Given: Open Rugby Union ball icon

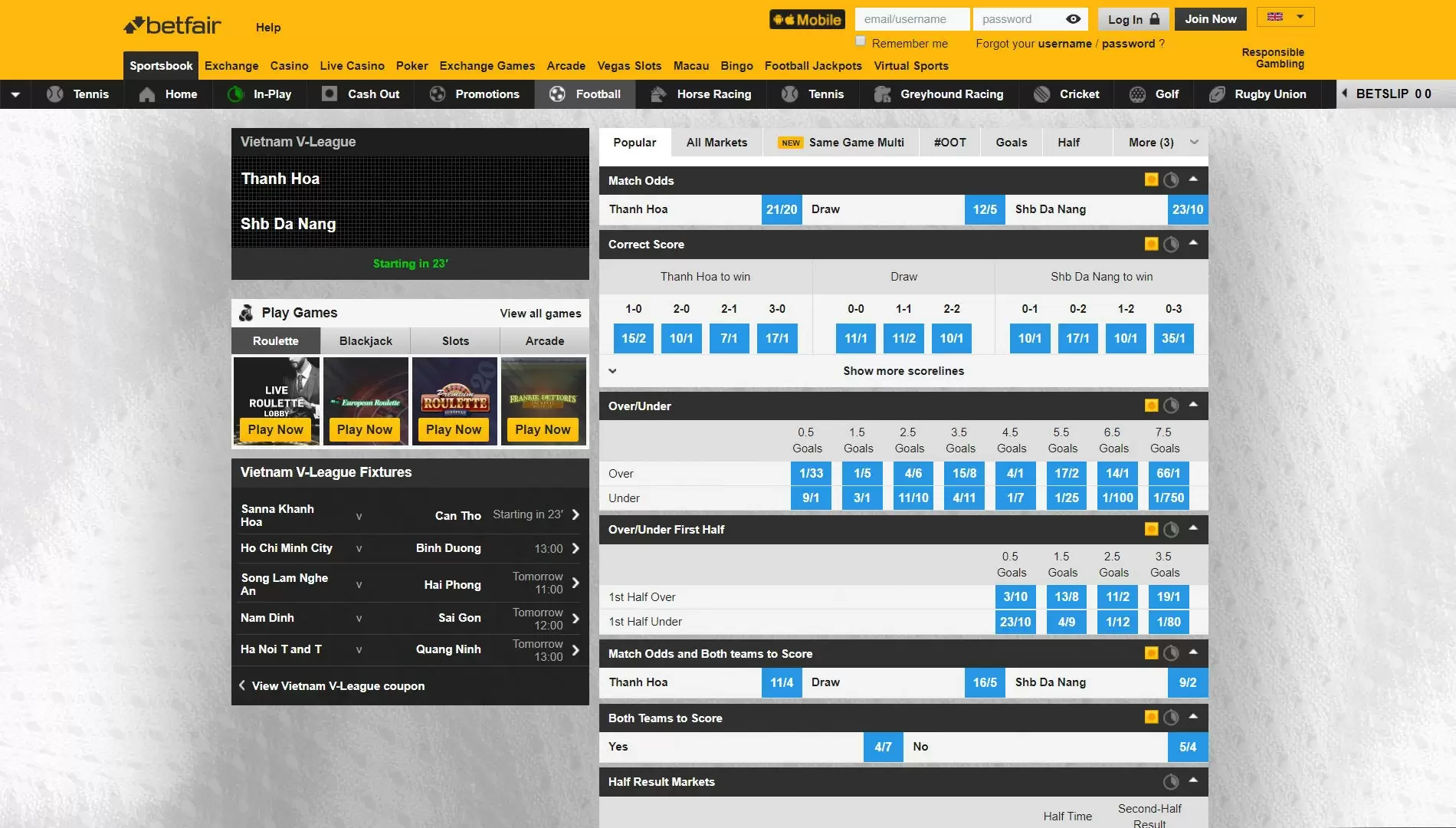Looking at the screenshot, I should tap(1217, 94).
